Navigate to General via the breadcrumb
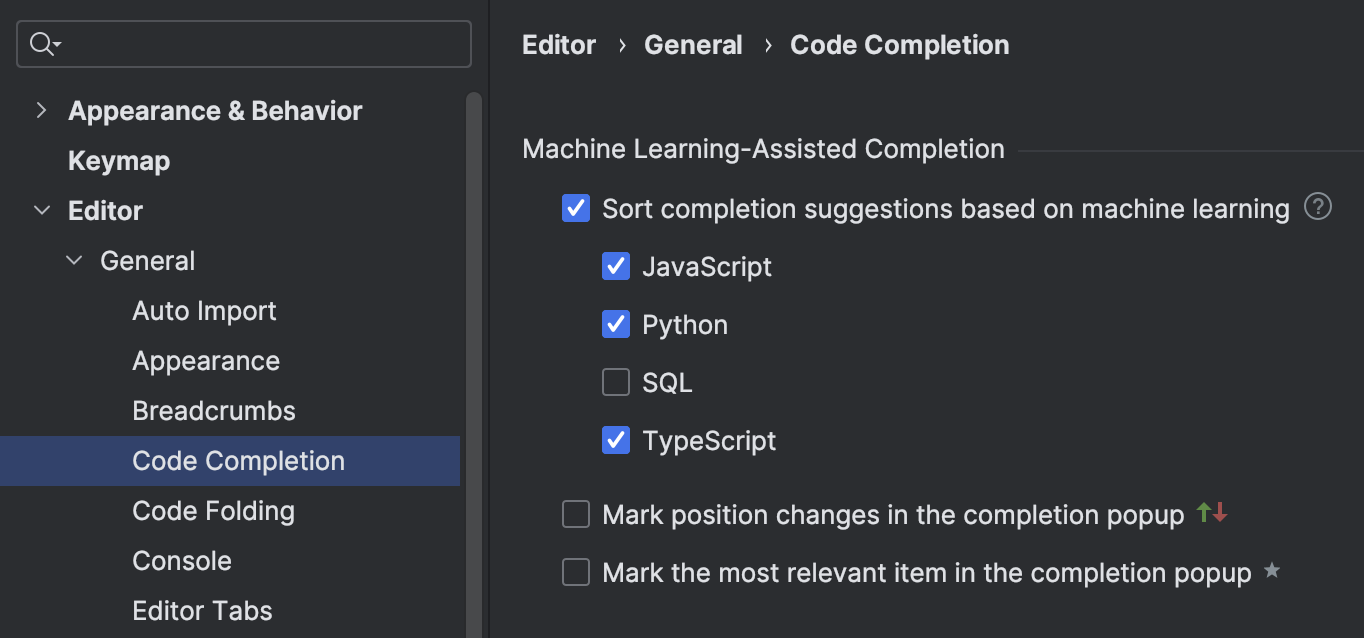Viewport: 1364px width, 638px height. 693,44
